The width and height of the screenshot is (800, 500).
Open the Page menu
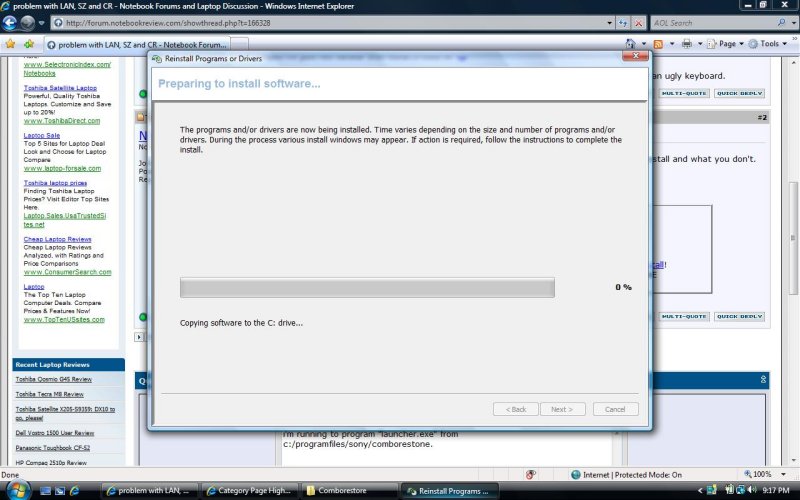coord(726,44)
